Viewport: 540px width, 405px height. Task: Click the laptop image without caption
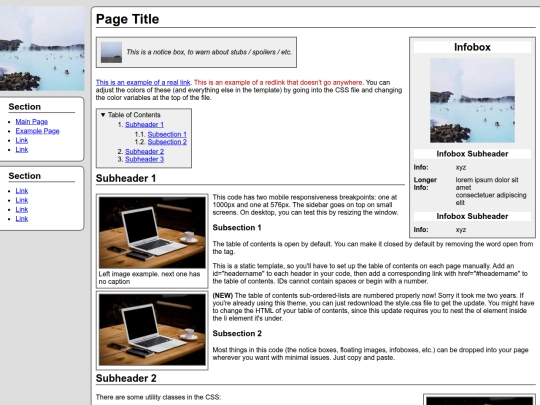click(152, 329)
